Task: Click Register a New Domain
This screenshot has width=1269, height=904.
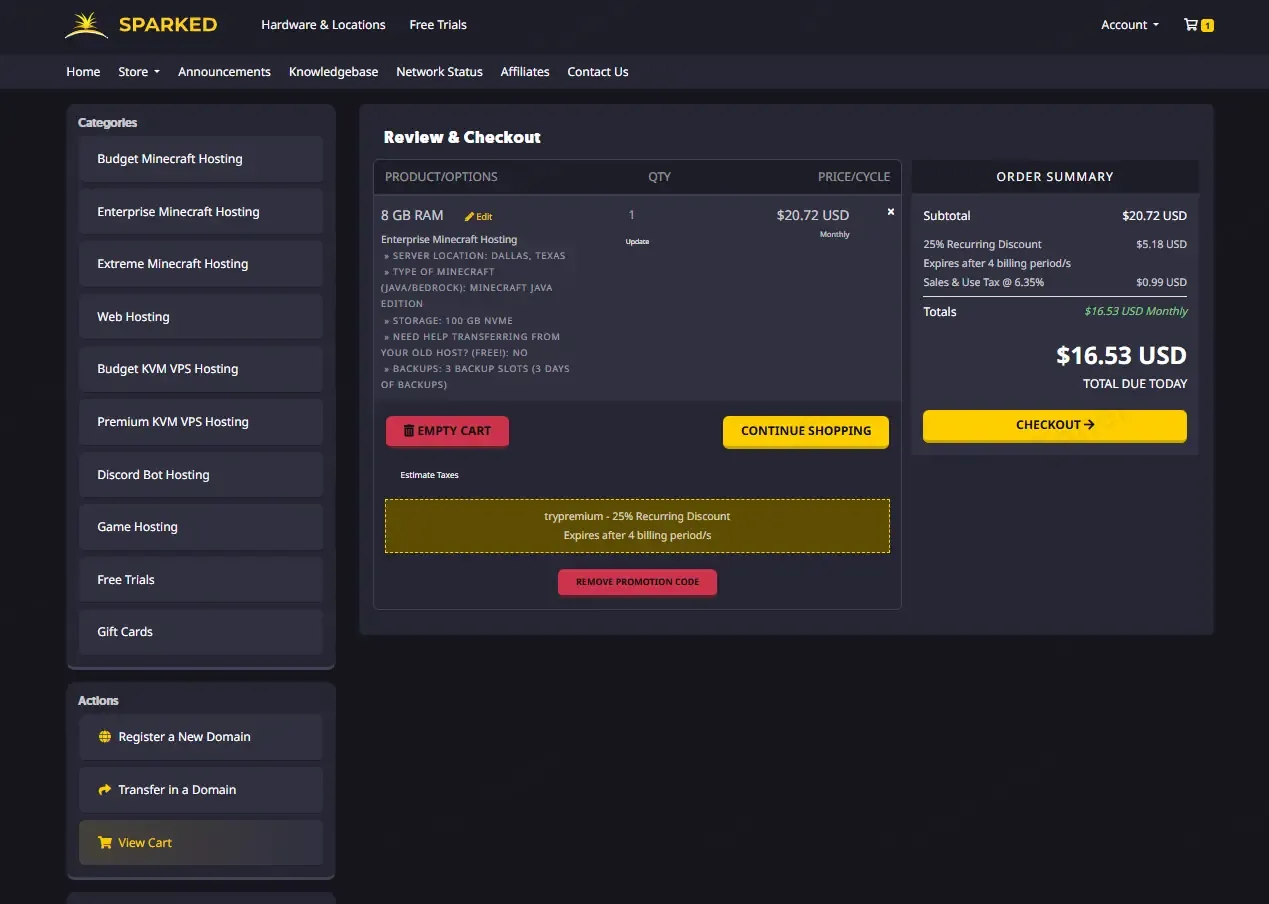Action: tap(201, 737)
